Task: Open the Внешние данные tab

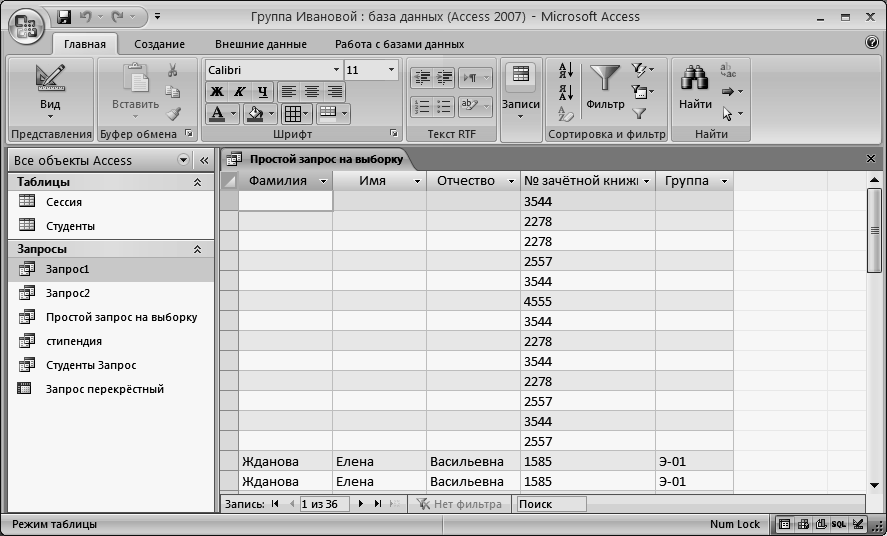Action: point(261,44)
